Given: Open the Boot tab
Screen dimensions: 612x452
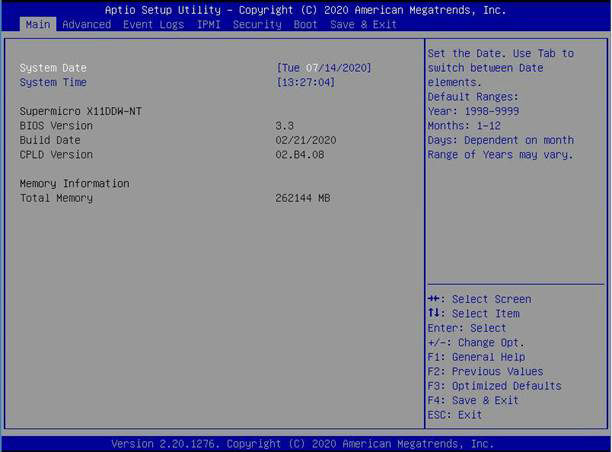Looking at the screenshot, I should pos(306,24).
